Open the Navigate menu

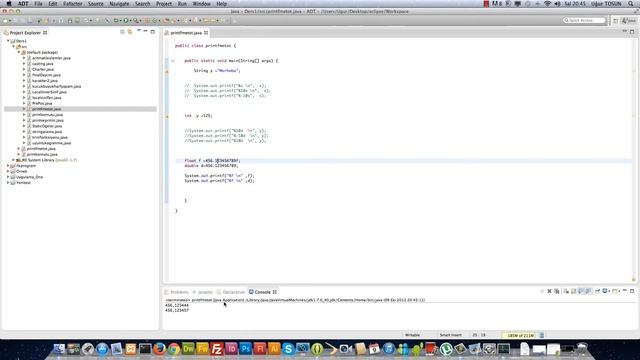119,4
